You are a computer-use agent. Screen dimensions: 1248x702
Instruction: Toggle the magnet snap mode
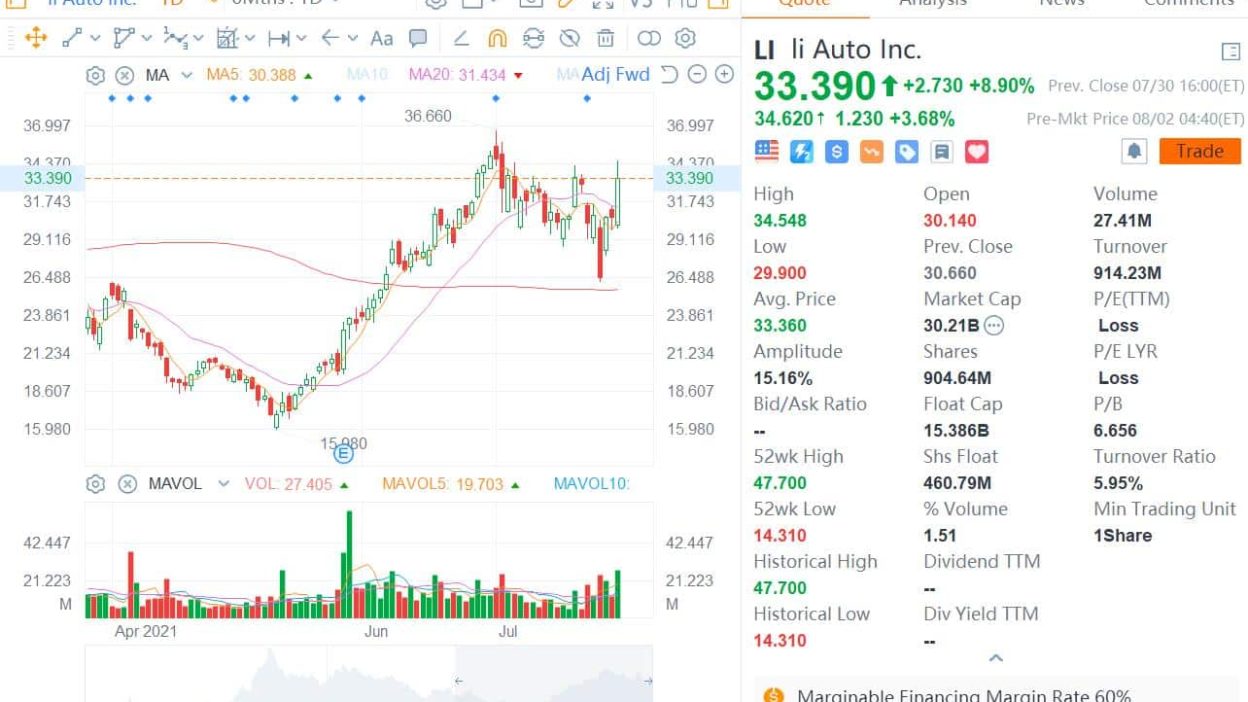pyautogui.click(x=497, y=39)
